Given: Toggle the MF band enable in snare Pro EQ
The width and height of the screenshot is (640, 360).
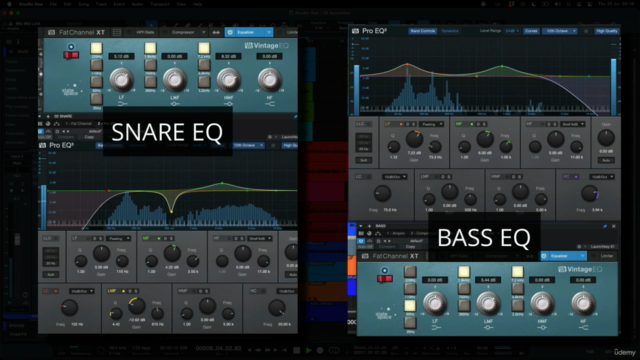Looking at the screenshot, I should point(158,238).
